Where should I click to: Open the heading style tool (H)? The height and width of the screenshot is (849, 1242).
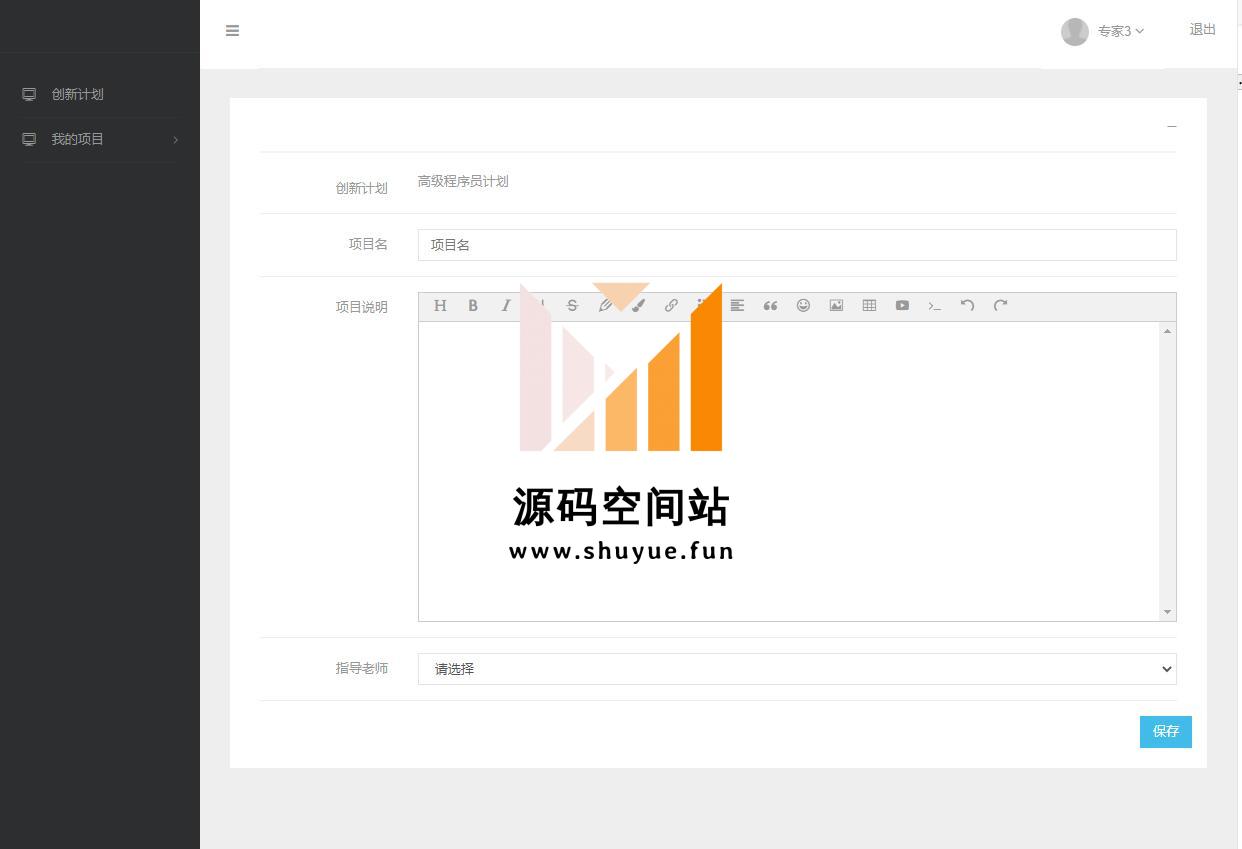click(x=440, y=306)
